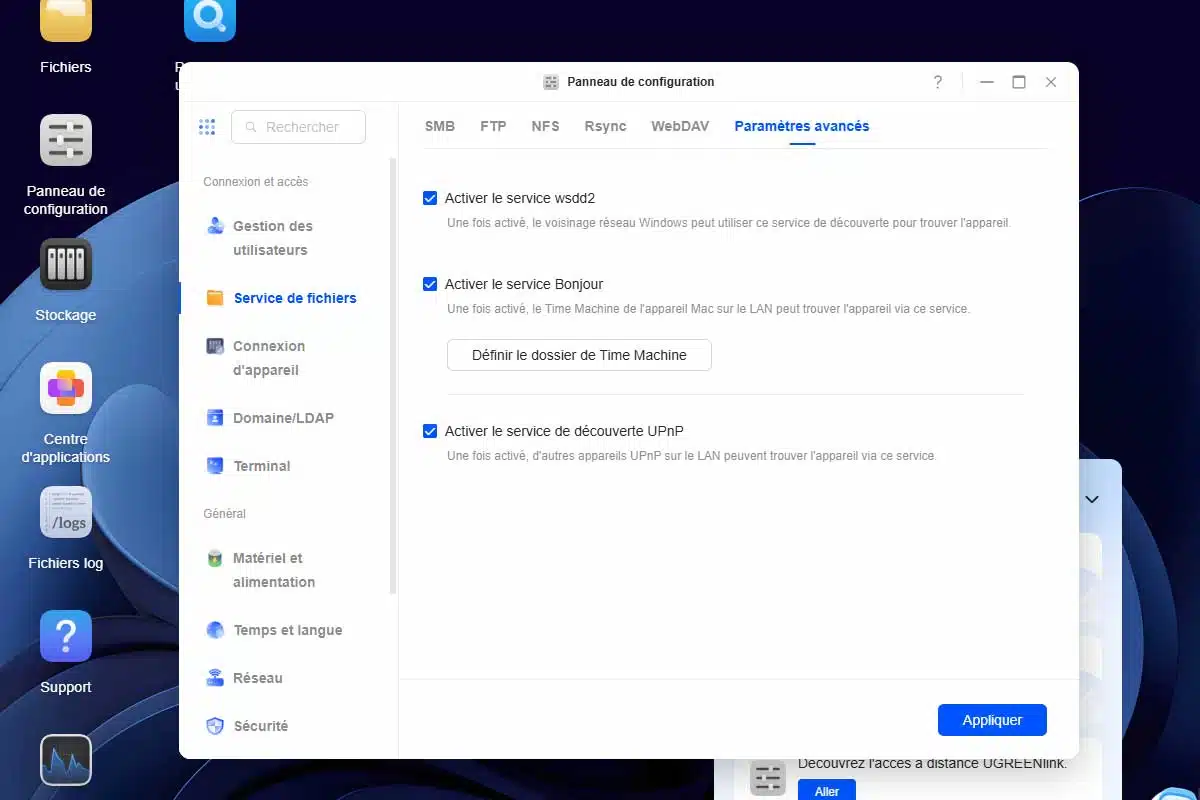This screenshot has height=800, width=1200.
Task: Collapse the widget panel chevron on right
Action: 1092,499
